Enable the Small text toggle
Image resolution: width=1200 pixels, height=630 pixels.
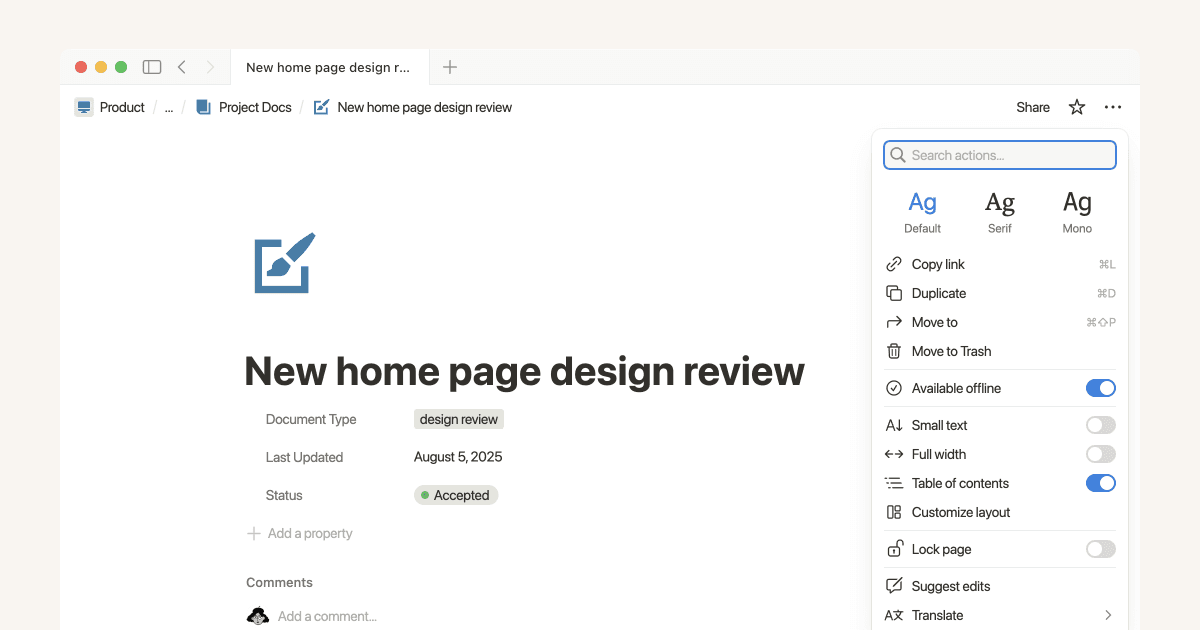coord(1100,425)
